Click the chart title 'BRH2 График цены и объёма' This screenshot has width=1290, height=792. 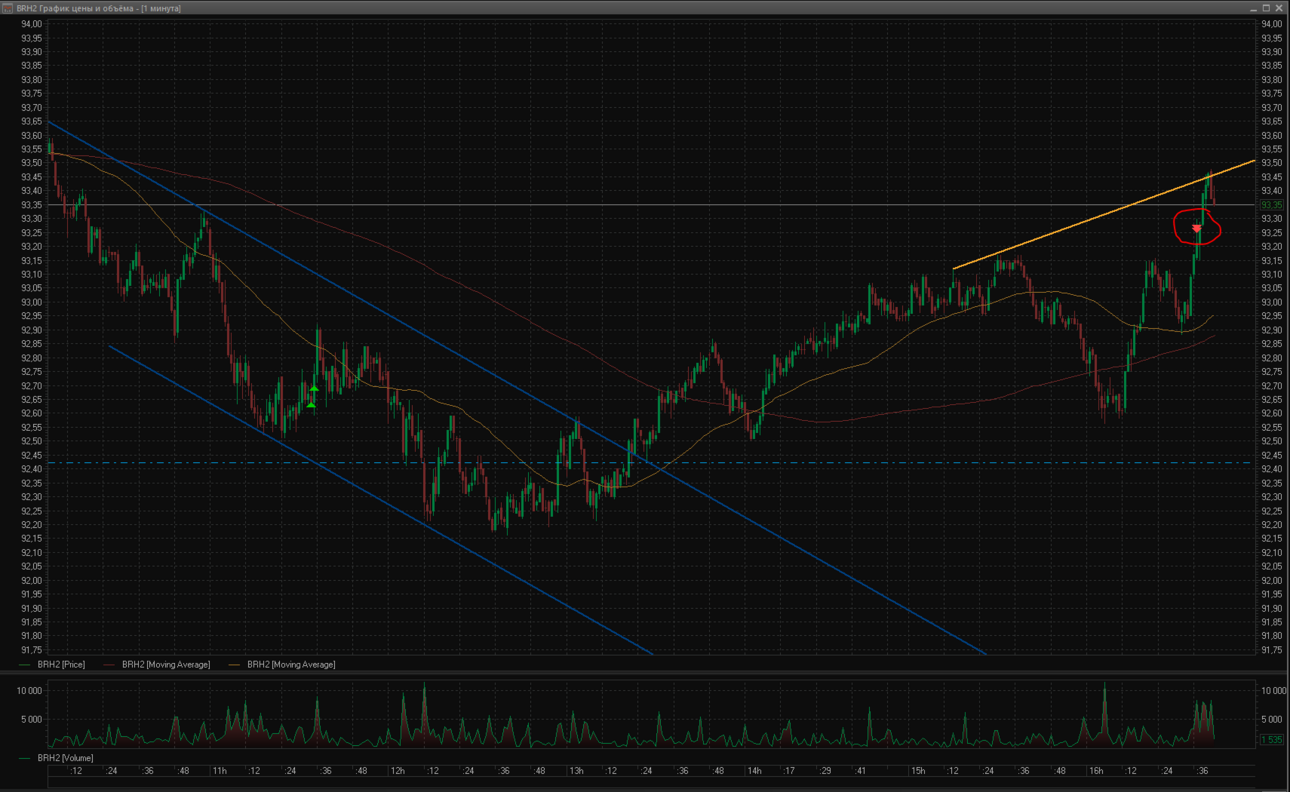coord(76,7)
